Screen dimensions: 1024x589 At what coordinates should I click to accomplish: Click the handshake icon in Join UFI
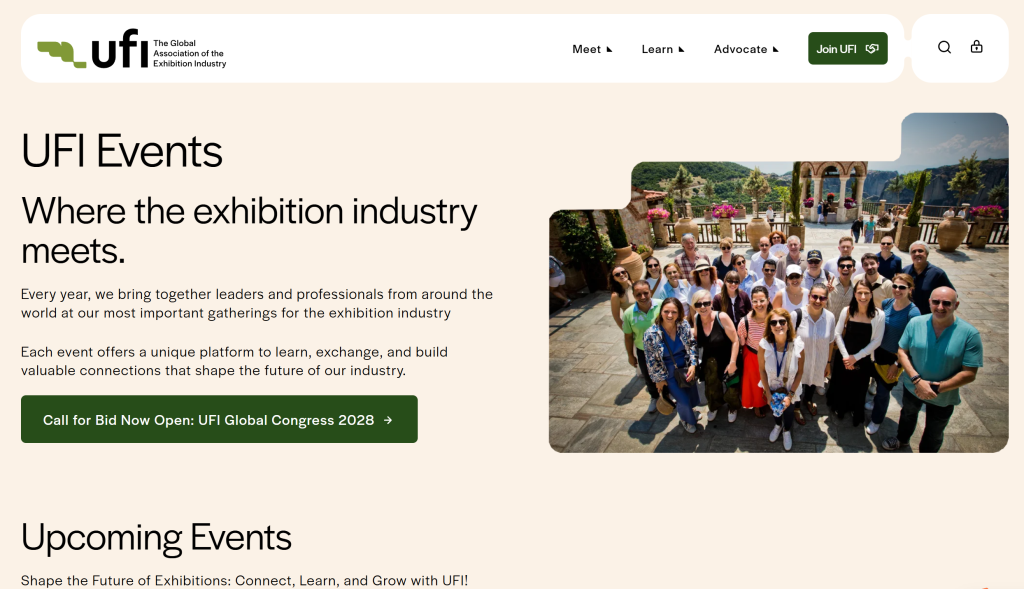(872, 49)
